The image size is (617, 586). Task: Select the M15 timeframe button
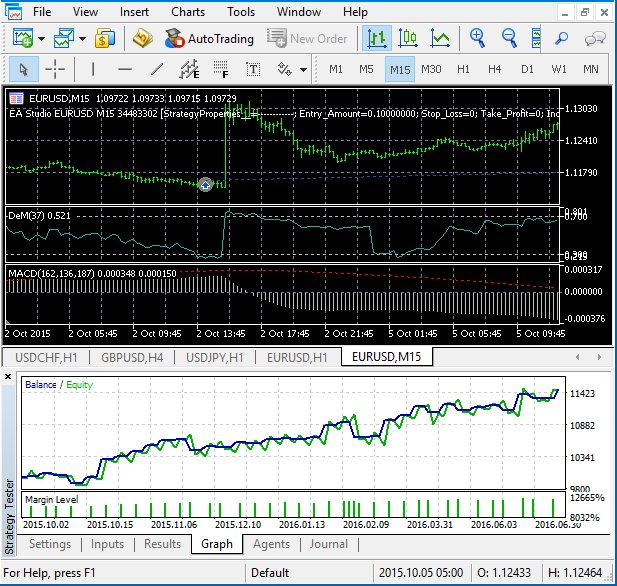[x=400, y=69]
